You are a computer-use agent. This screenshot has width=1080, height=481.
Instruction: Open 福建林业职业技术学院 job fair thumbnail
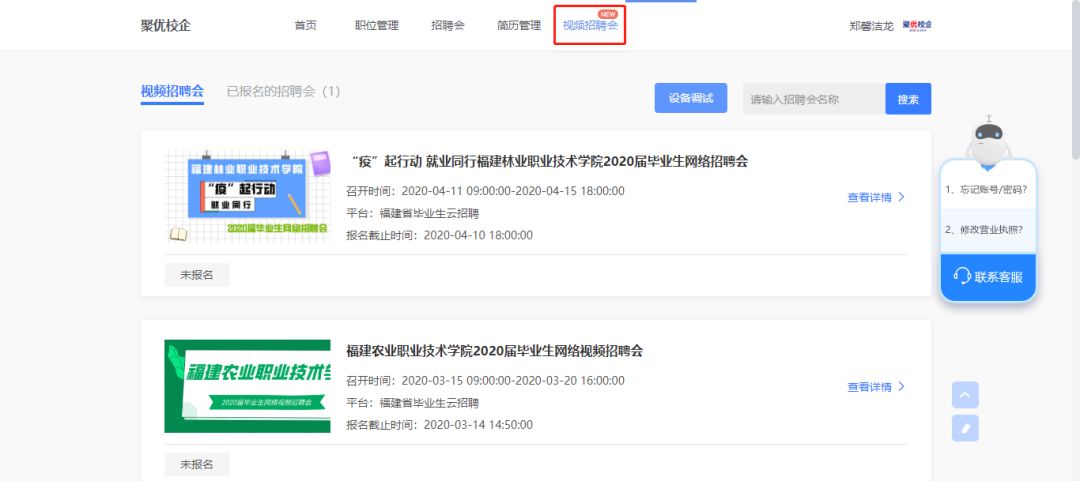coord(247,196)
